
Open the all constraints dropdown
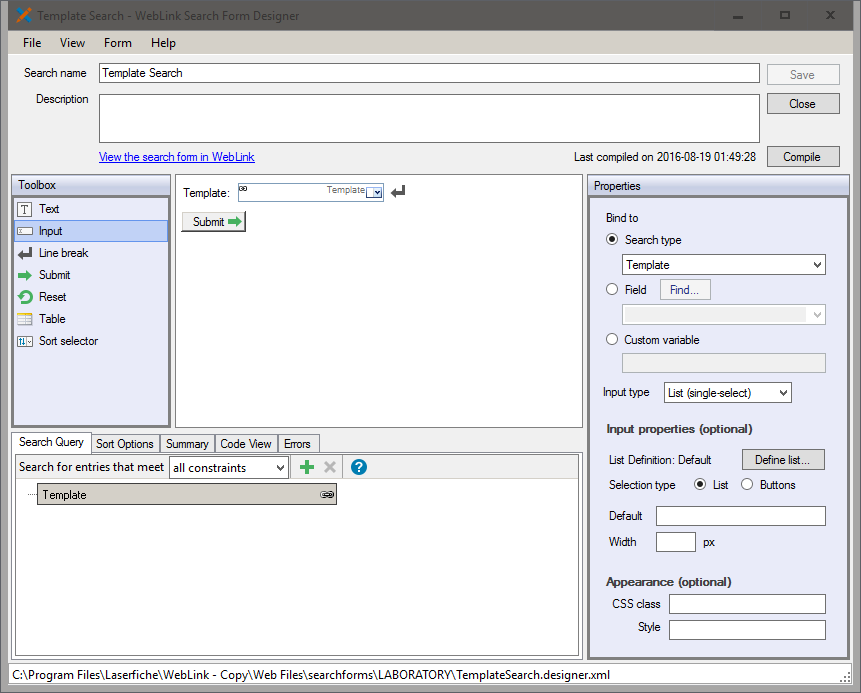228,467
